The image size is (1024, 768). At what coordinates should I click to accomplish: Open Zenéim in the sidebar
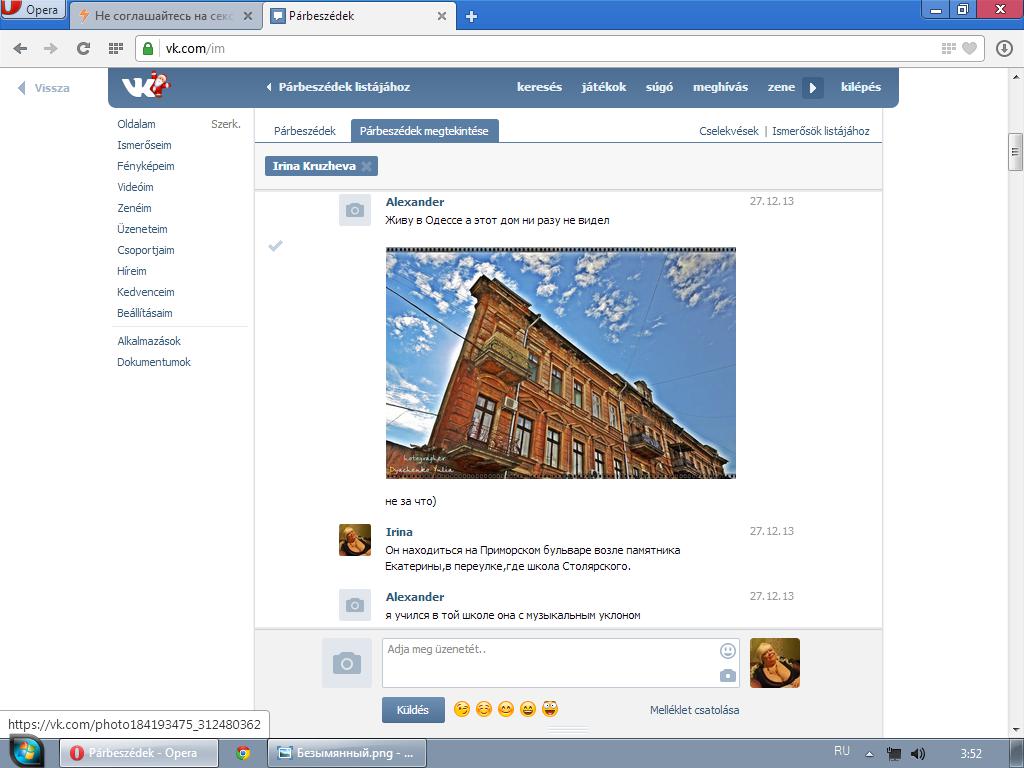pyautogui.click(x=134, y=208)
